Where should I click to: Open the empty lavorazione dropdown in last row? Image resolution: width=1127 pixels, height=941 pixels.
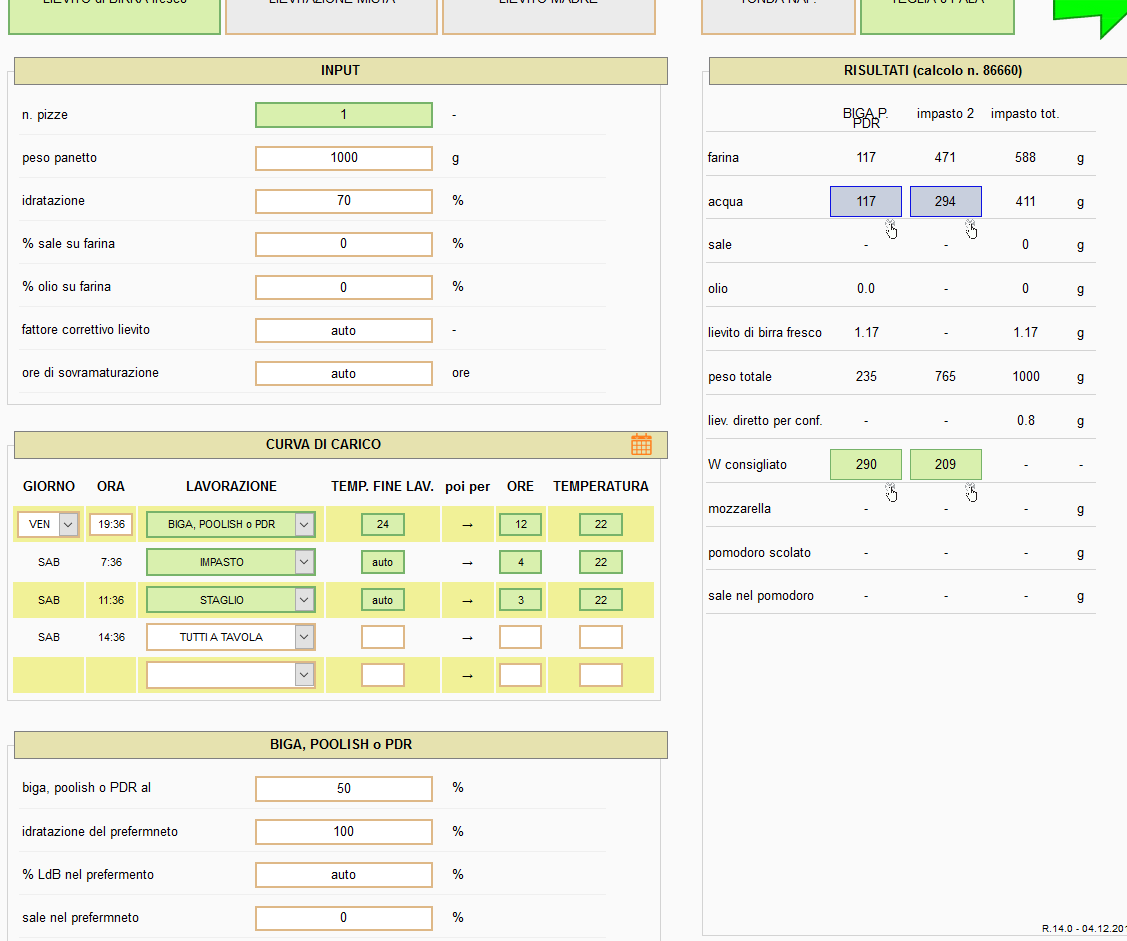click(x=231, y=675)
